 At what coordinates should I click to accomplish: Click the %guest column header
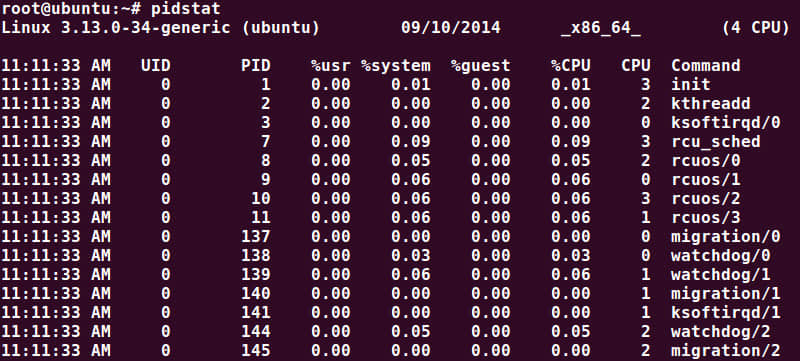coord(481,66)
